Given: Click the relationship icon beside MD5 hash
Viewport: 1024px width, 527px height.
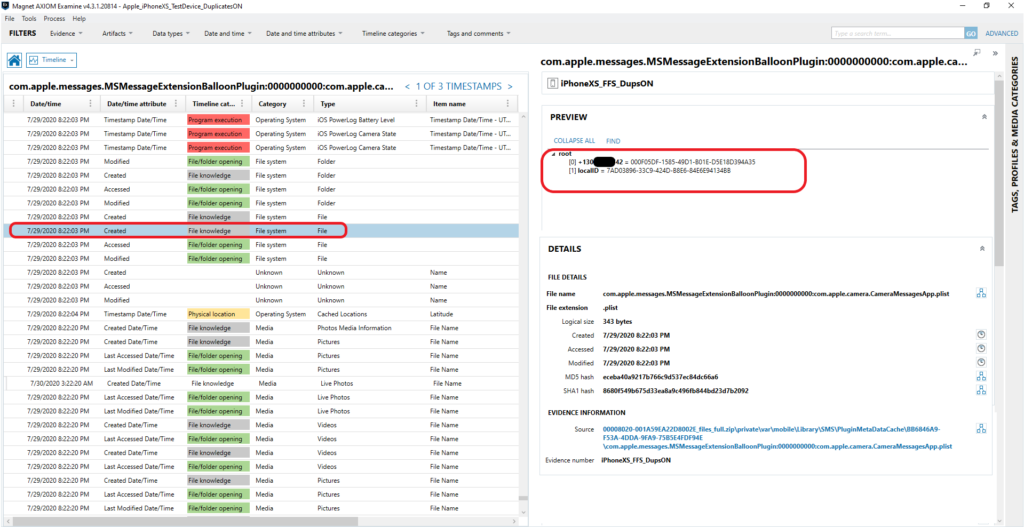Looking at the screenshot, I should pos(981,376).
